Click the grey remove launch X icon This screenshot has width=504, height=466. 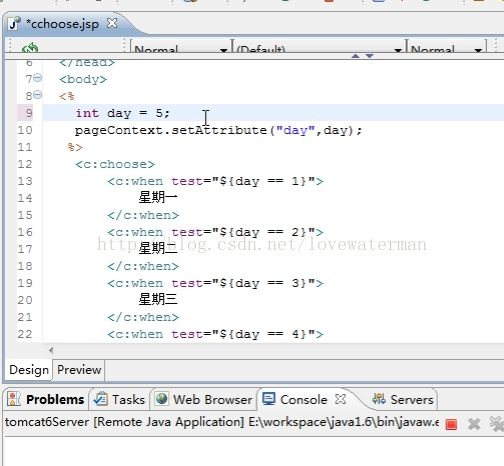tap(474, 424)
